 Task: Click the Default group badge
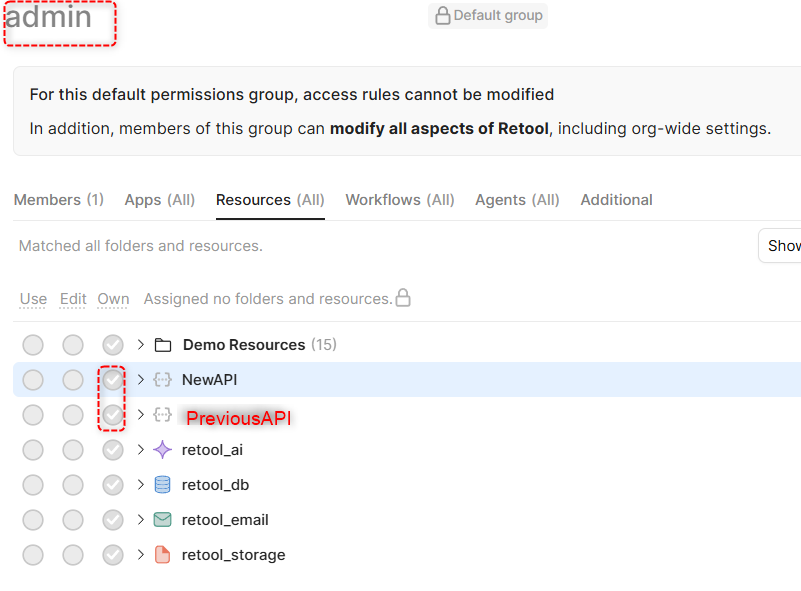tap(488, 16)
